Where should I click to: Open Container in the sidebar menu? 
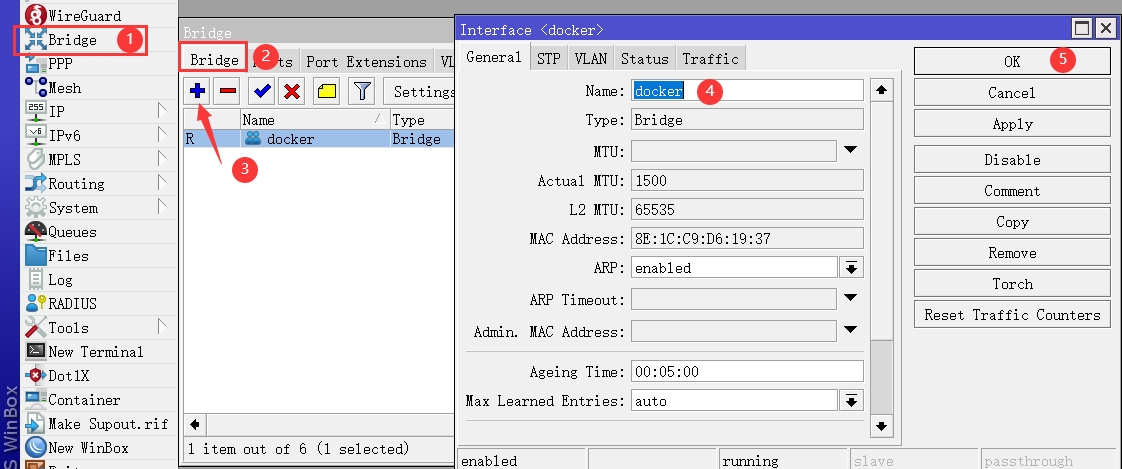pyautogui.click(x=84, y=400)
